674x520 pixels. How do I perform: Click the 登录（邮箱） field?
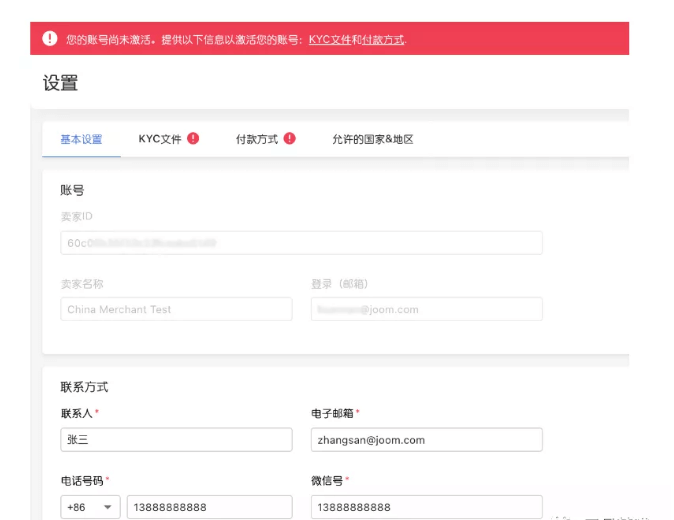[x=426, y=309]
